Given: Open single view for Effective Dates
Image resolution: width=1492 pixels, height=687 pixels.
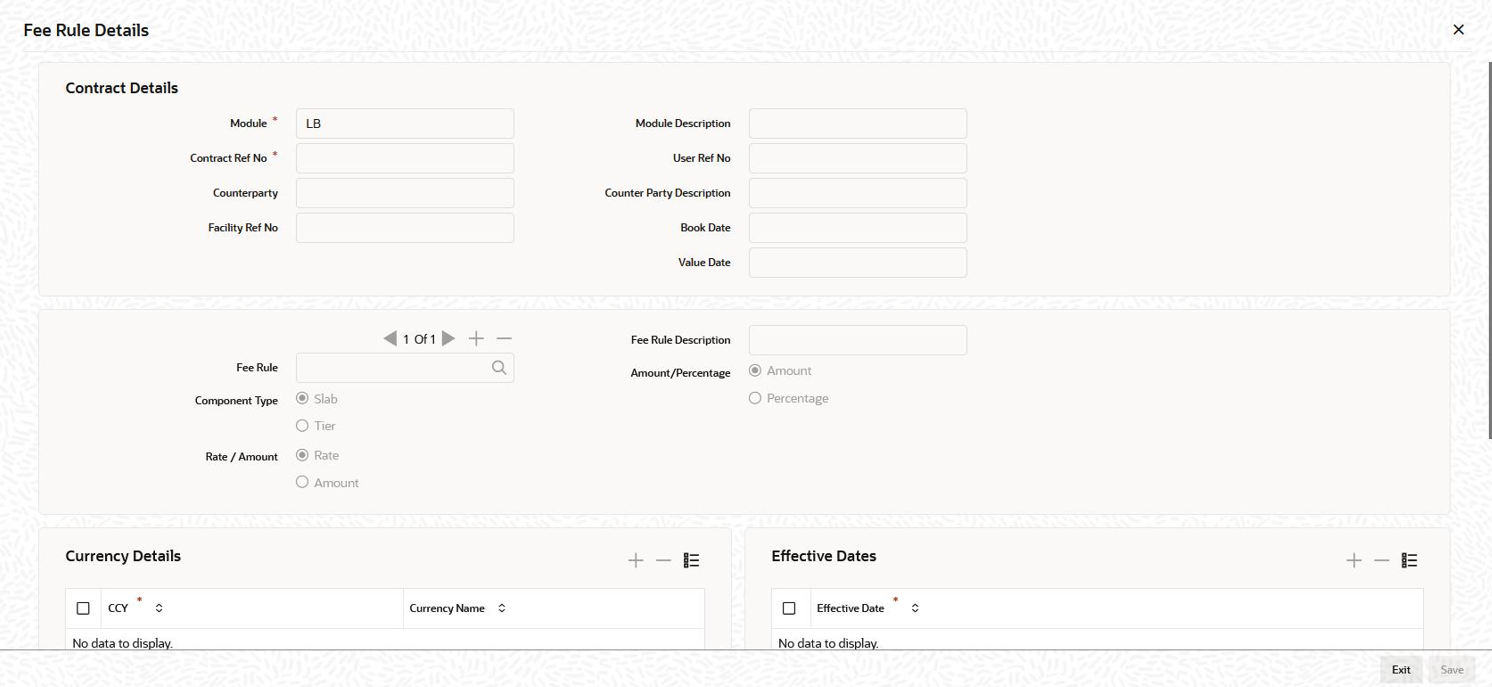Looking at the screenshot, I should [x=1409, y=560].
